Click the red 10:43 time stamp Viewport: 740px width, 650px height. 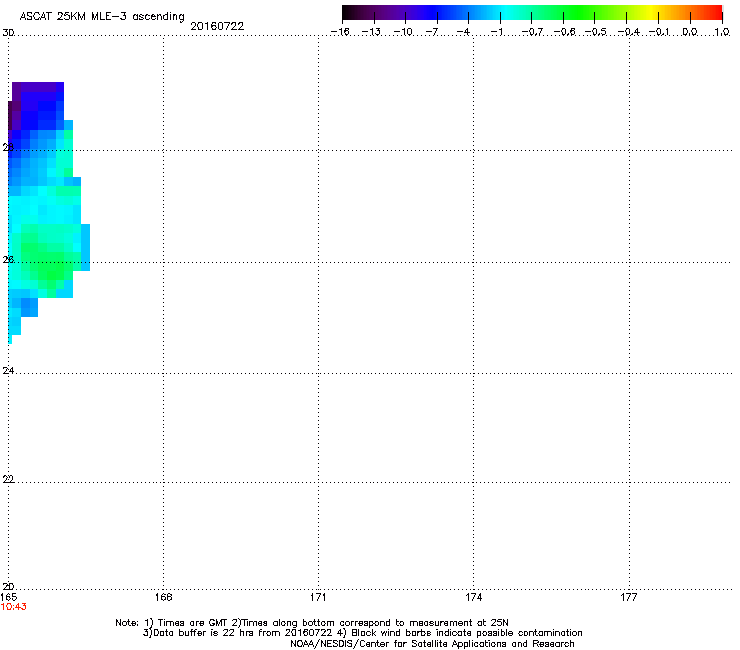pos(14,607)
